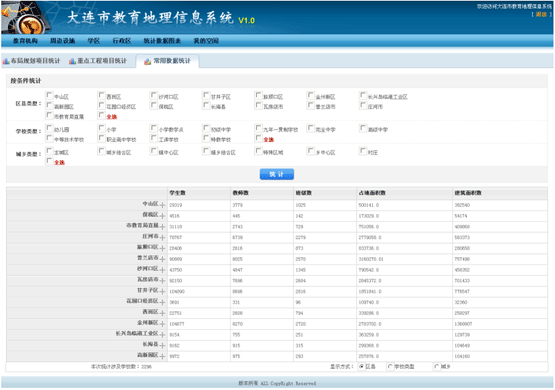Open the 行政区 menu
This screenshot has width=555, height=390.
(x=122, y=41)
